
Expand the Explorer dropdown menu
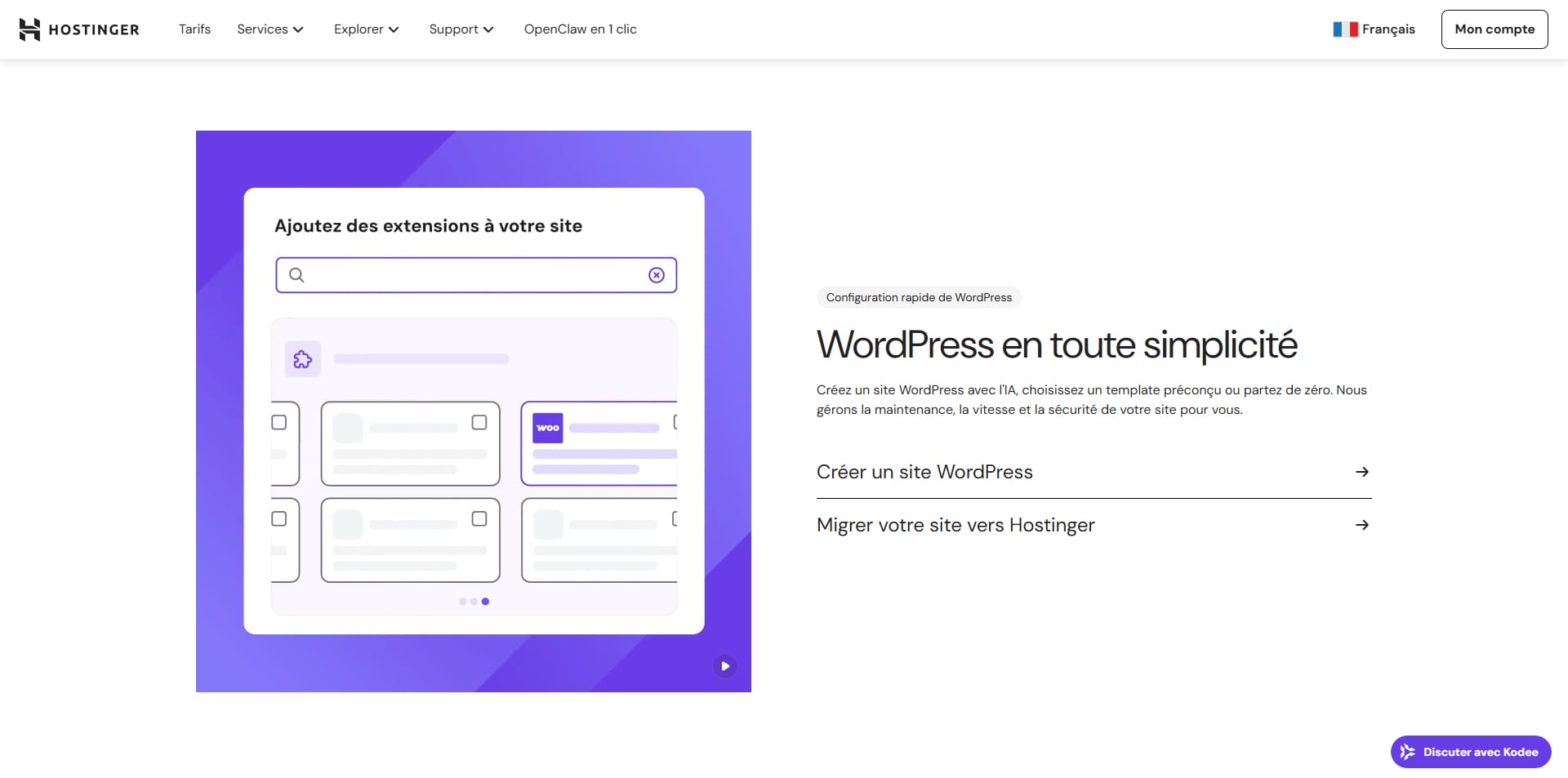coord(367,29)
